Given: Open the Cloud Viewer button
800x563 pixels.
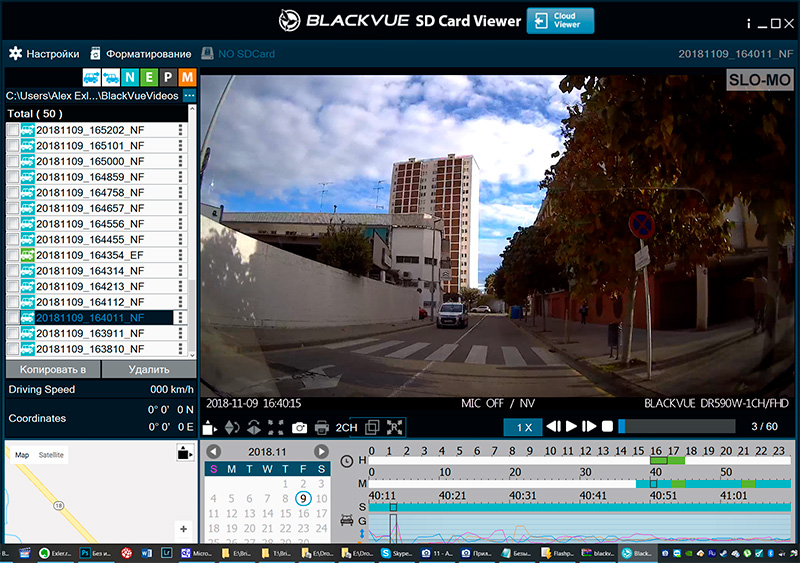Looking at the screenshot, I should [560, 21].
